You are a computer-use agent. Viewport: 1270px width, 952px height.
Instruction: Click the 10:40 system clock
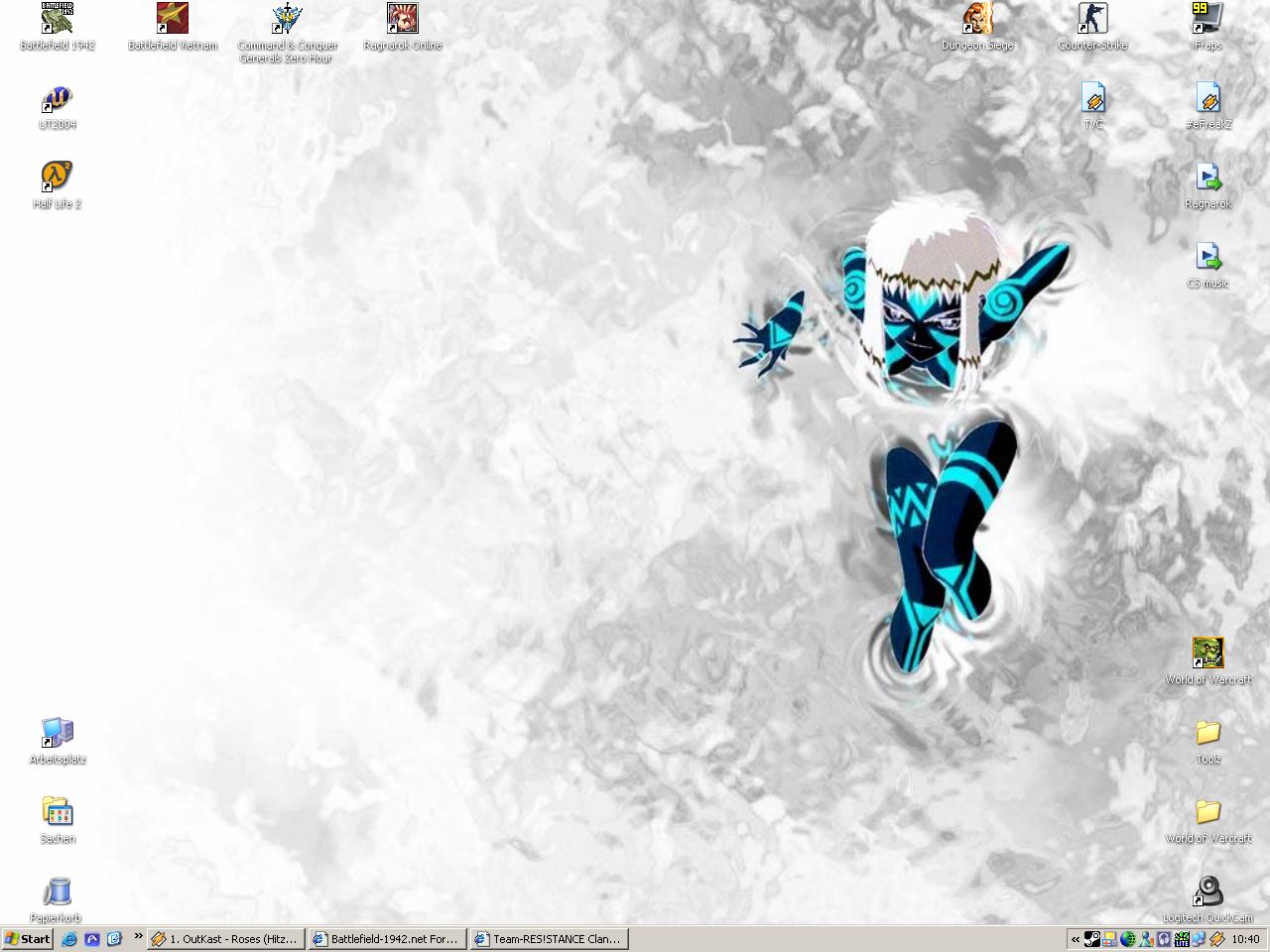click(1245, 939)
